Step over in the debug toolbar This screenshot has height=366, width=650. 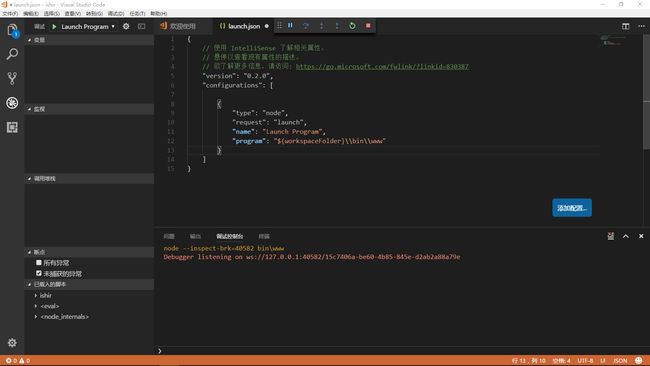click(x=306, y=25)
